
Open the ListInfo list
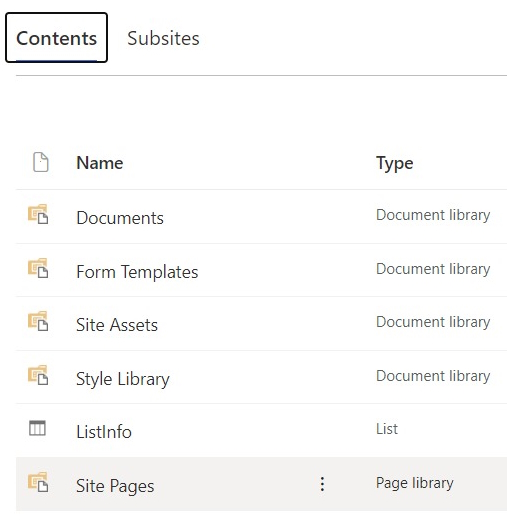104,432
